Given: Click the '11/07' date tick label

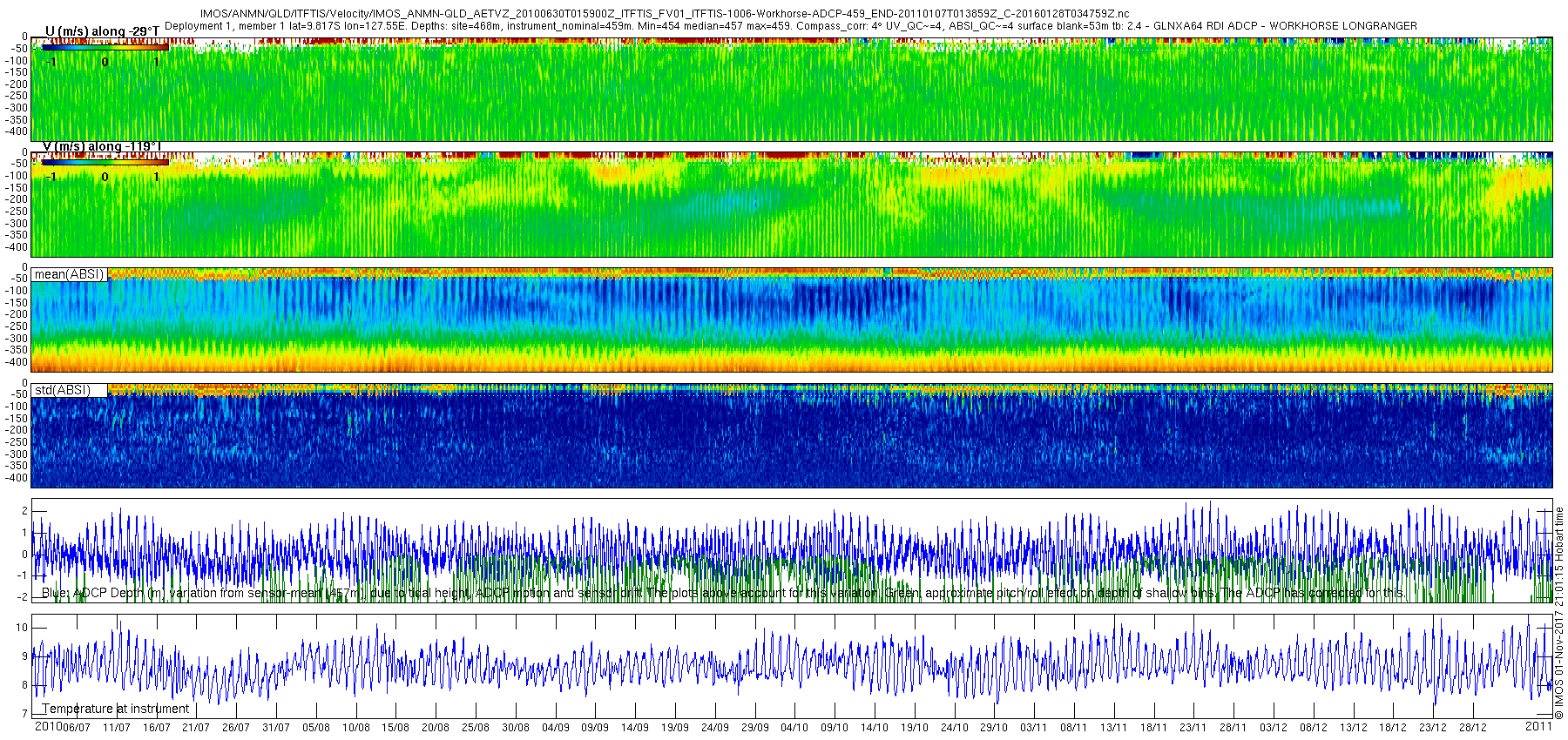Looking at the screenshot, I should pyautogui.click(x=117, y=728).
